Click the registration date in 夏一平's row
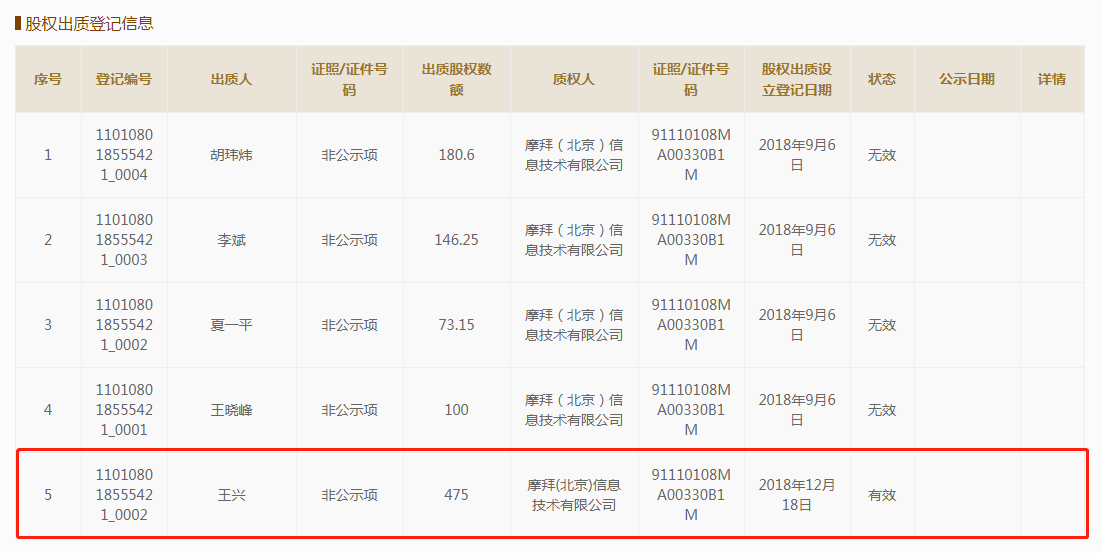The width and height of the screenshot is (1102, 553). 796,325
